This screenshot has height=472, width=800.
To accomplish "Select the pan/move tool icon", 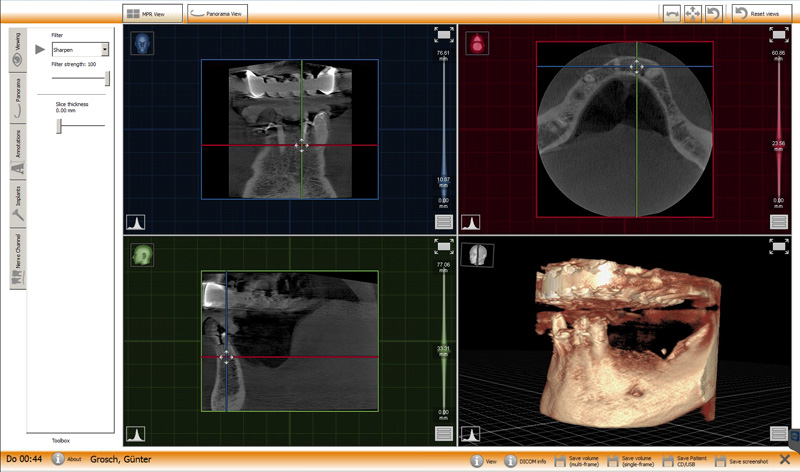I will 694,14.
